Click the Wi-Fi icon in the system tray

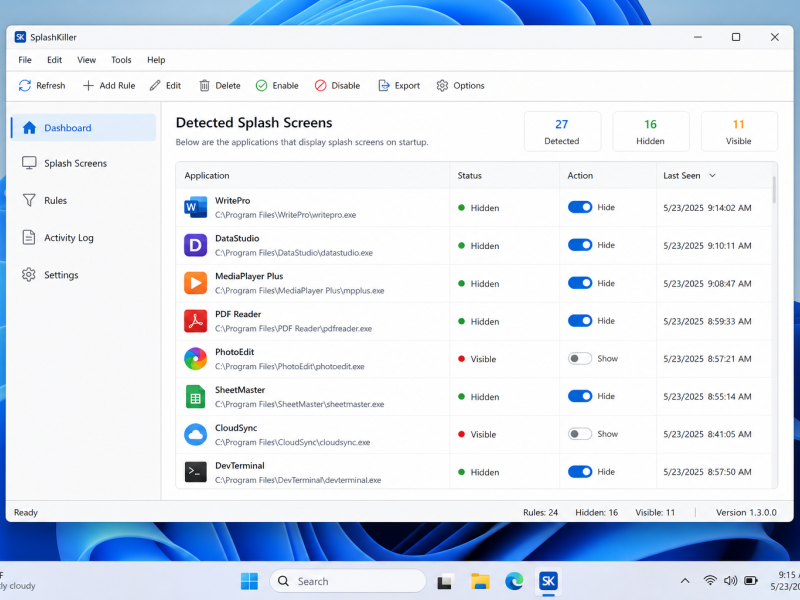click(710, 581)
